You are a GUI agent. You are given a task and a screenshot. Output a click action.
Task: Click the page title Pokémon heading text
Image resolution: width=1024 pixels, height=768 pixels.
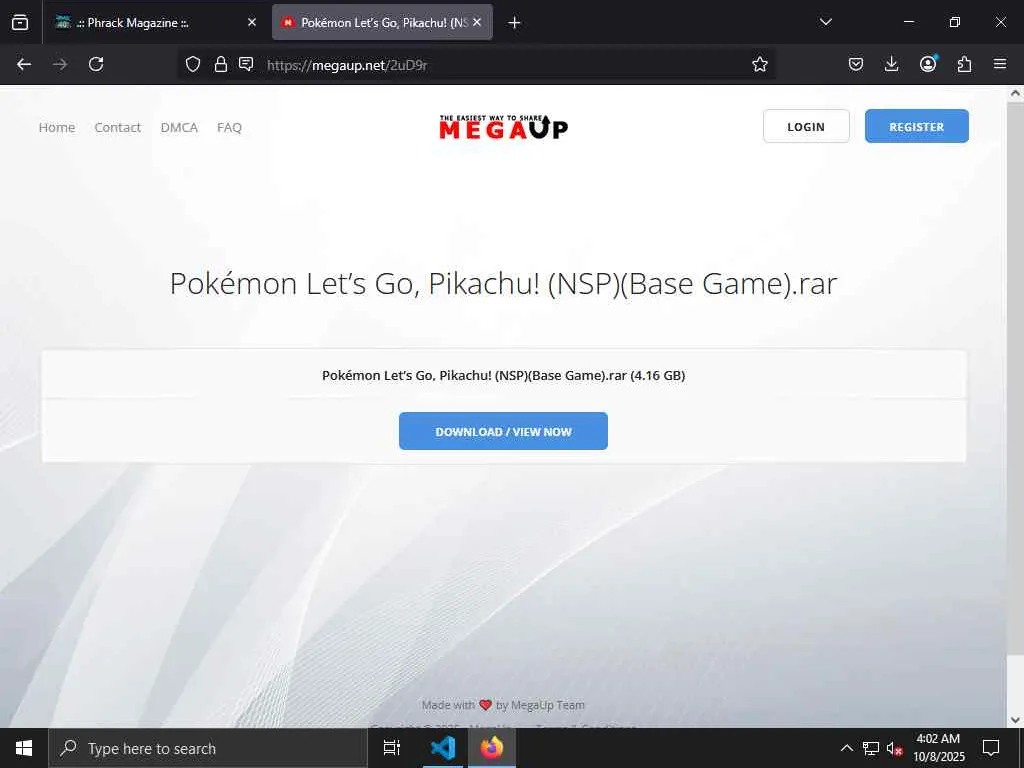503,283
